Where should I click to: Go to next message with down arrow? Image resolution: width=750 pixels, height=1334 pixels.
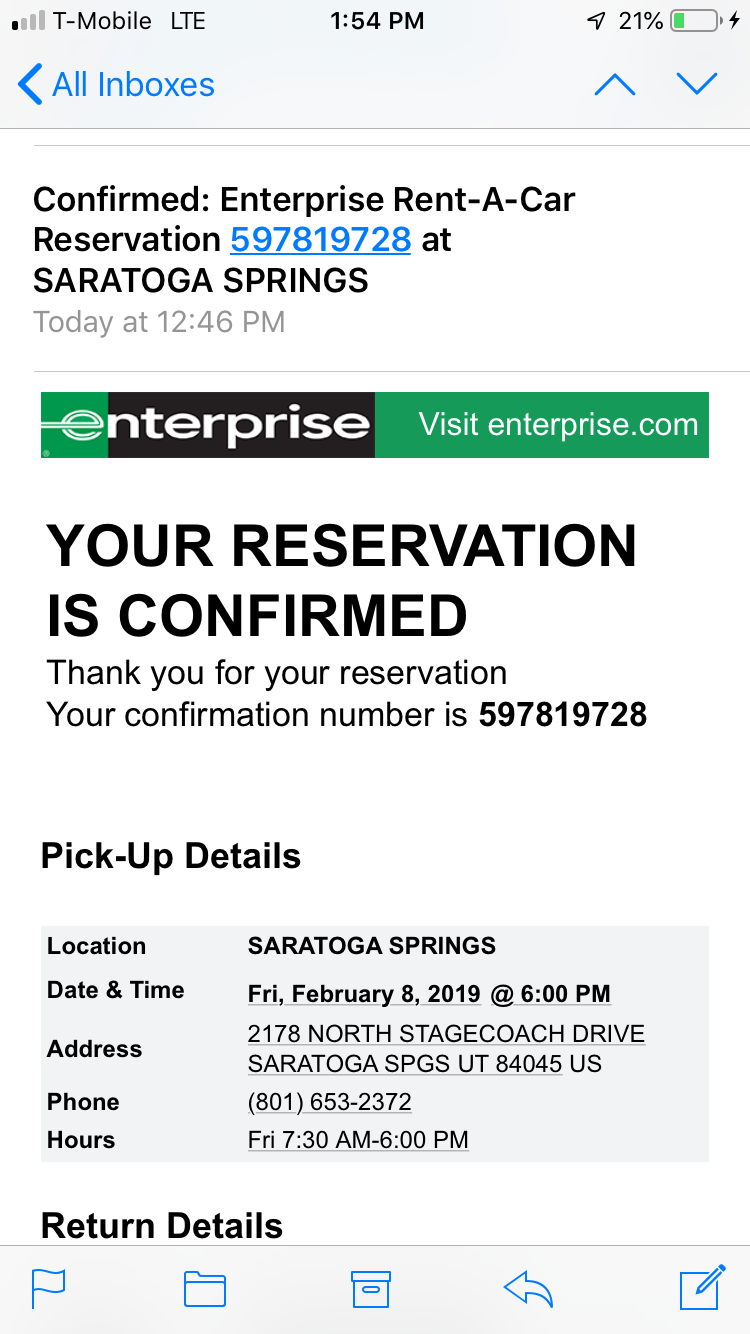coord(697,85)
